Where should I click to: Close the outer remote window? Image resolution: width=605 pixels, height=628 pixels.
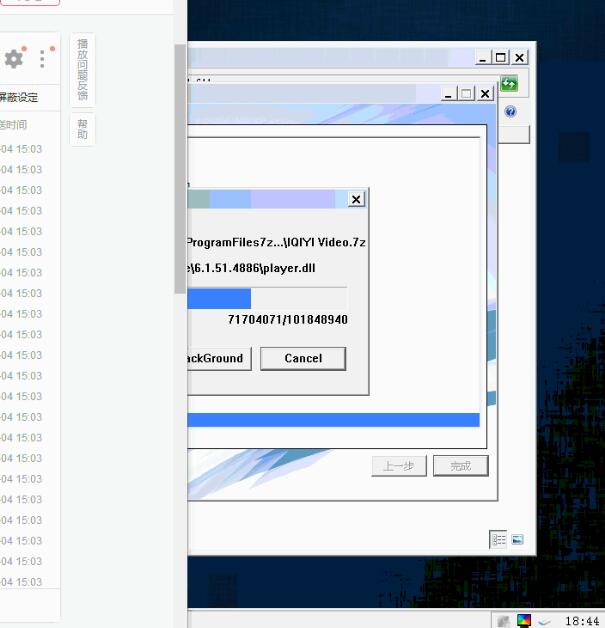pos(519,58)
